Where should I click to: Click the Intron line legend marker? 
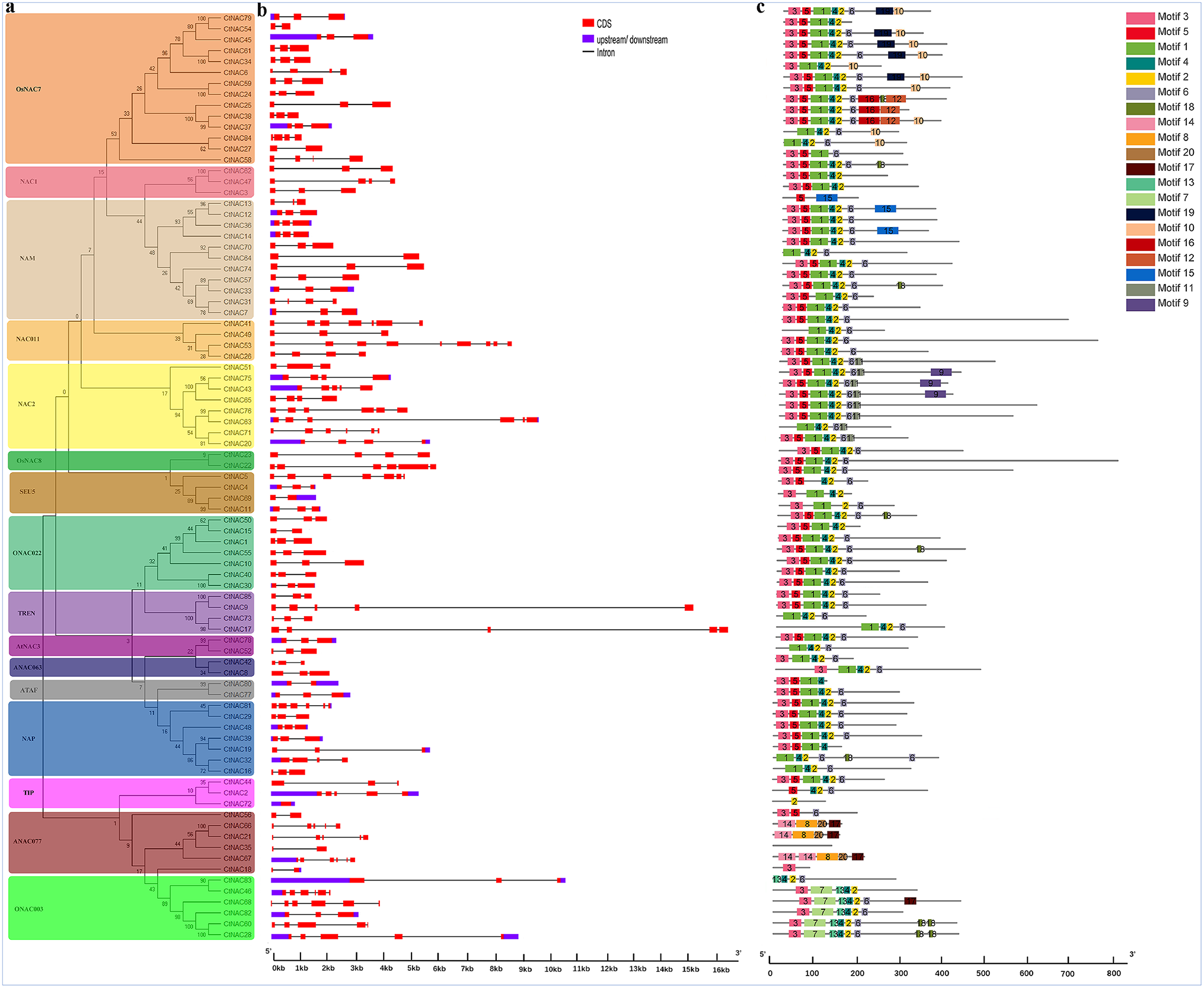(x=588, y=52)
